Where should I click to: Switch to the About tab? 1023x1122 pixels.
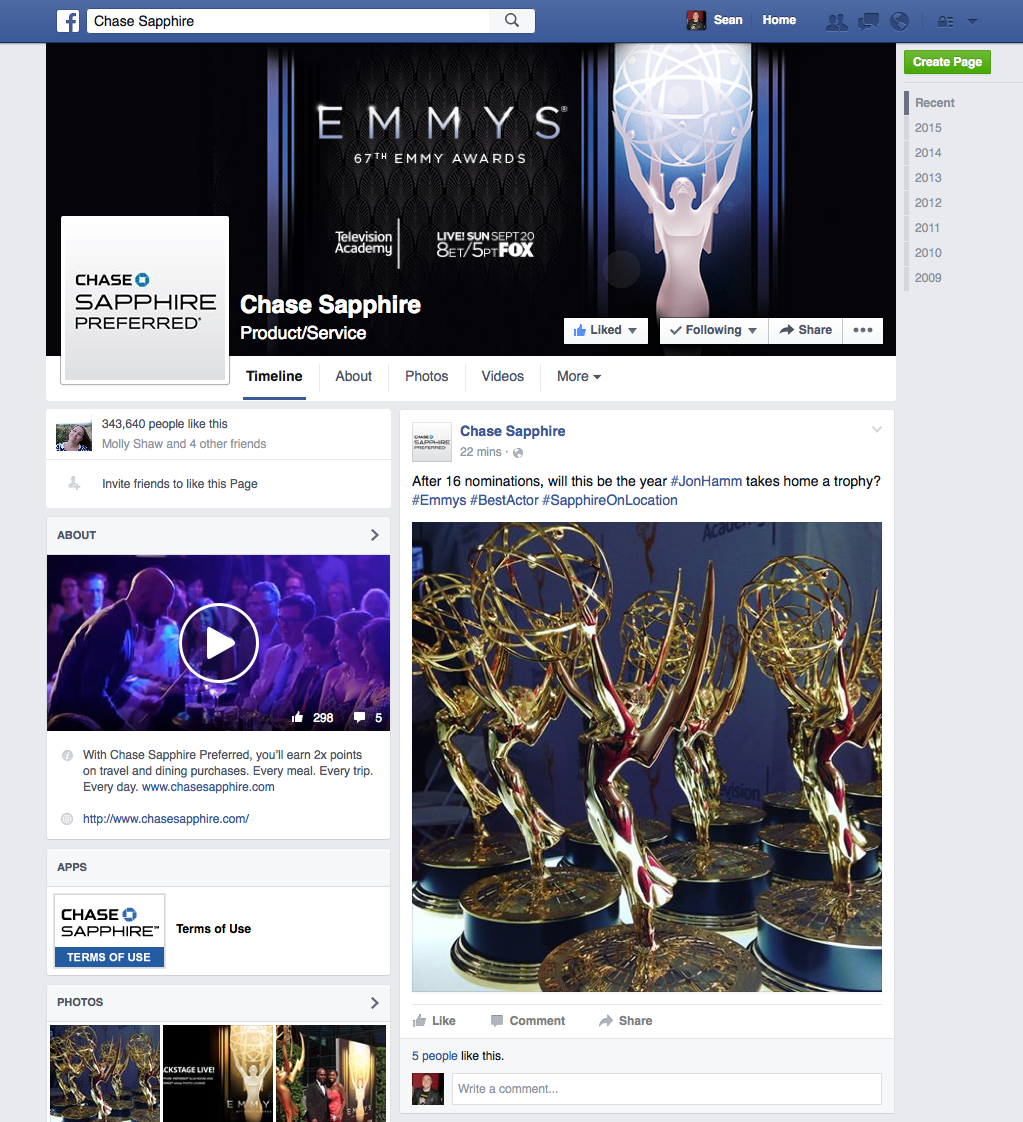click(x=353, y=376)
